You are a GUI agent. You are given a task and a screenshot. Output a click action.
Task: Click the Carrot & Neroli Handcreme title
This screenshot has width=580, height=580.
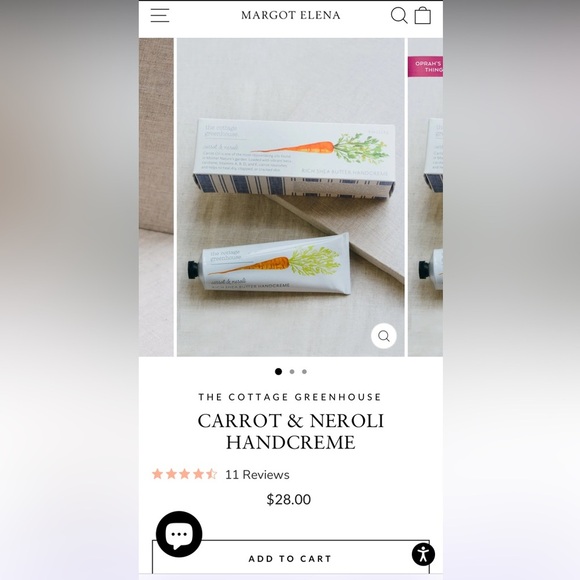(x=290, y=431)
